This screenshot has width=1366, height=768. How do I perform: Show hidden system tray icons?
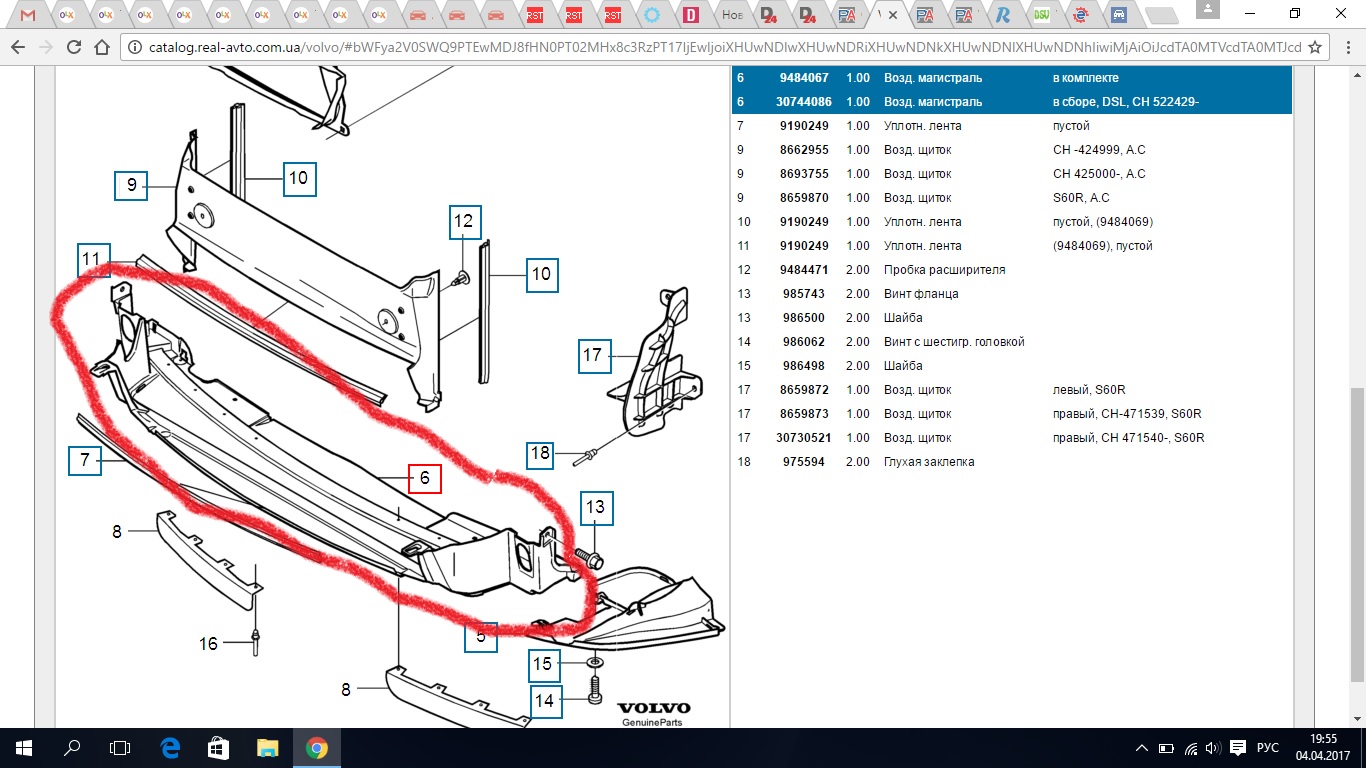(1142, 748)
